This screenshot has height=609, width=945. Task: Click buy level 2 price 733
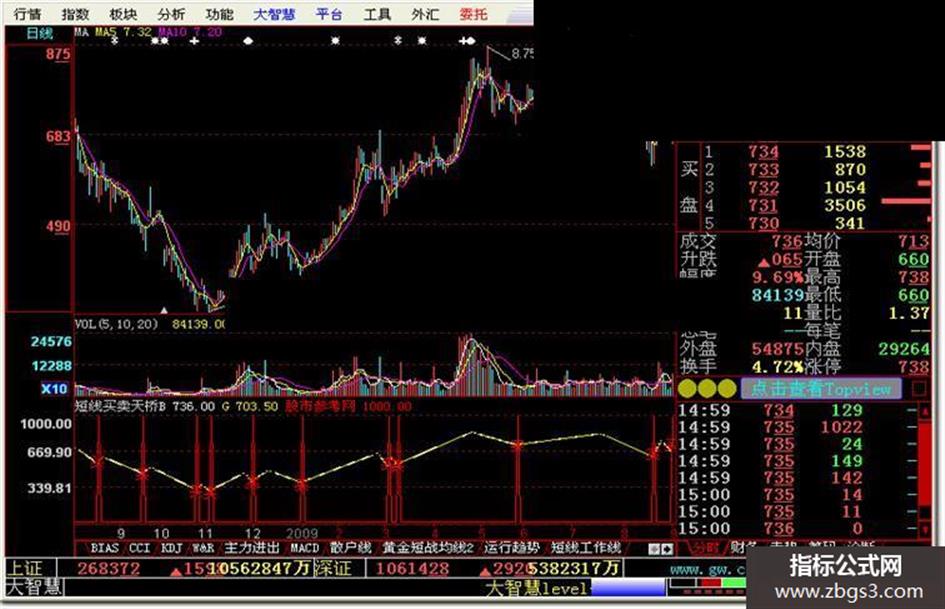763,169
